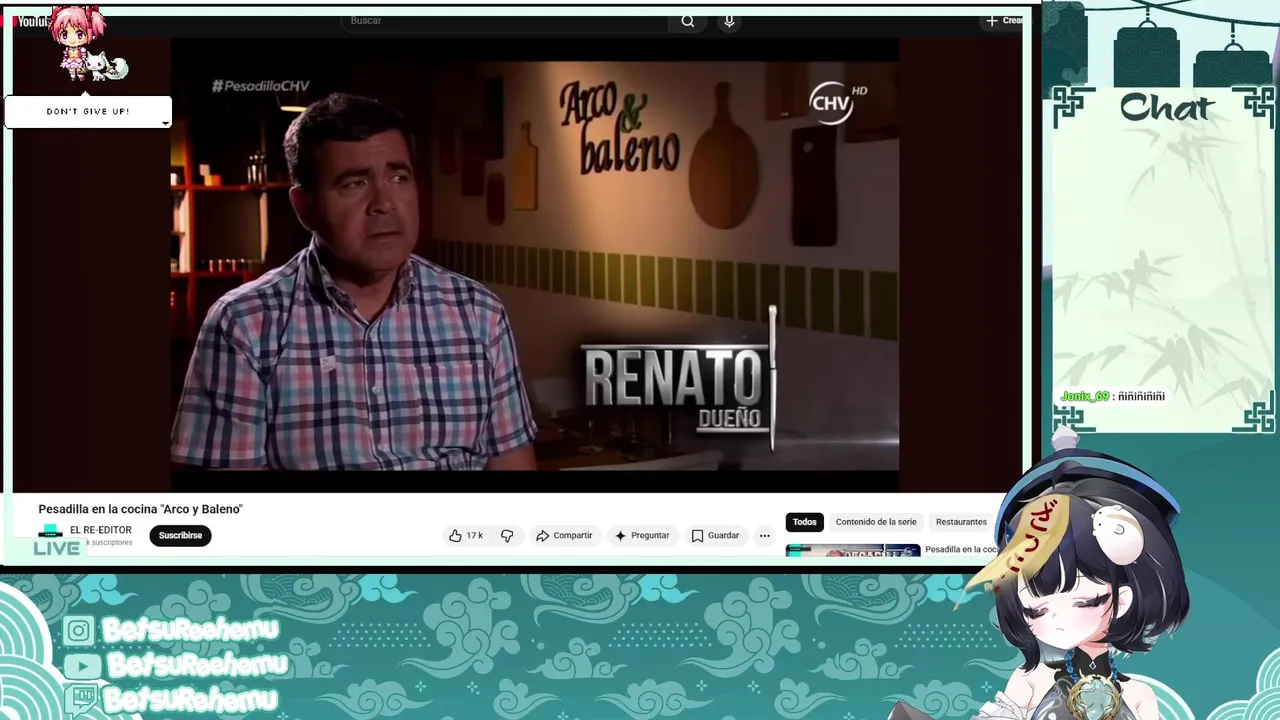This screenshot has height=720, width=1280.
Task: Click the Compartir share button
Action: tap(564, 536)
